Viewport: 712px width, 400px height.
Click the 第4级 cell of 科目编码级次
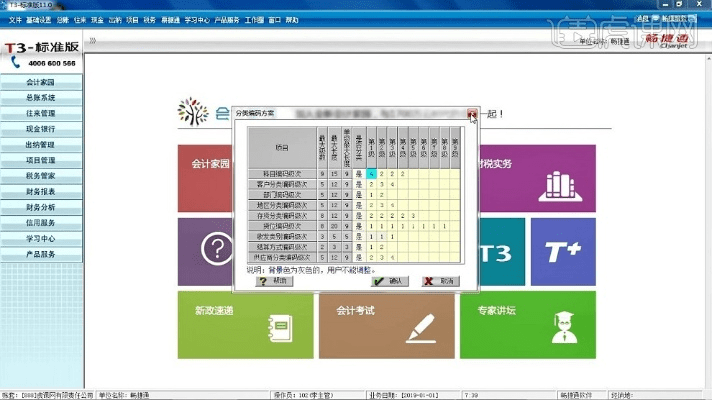coord(402,174)
